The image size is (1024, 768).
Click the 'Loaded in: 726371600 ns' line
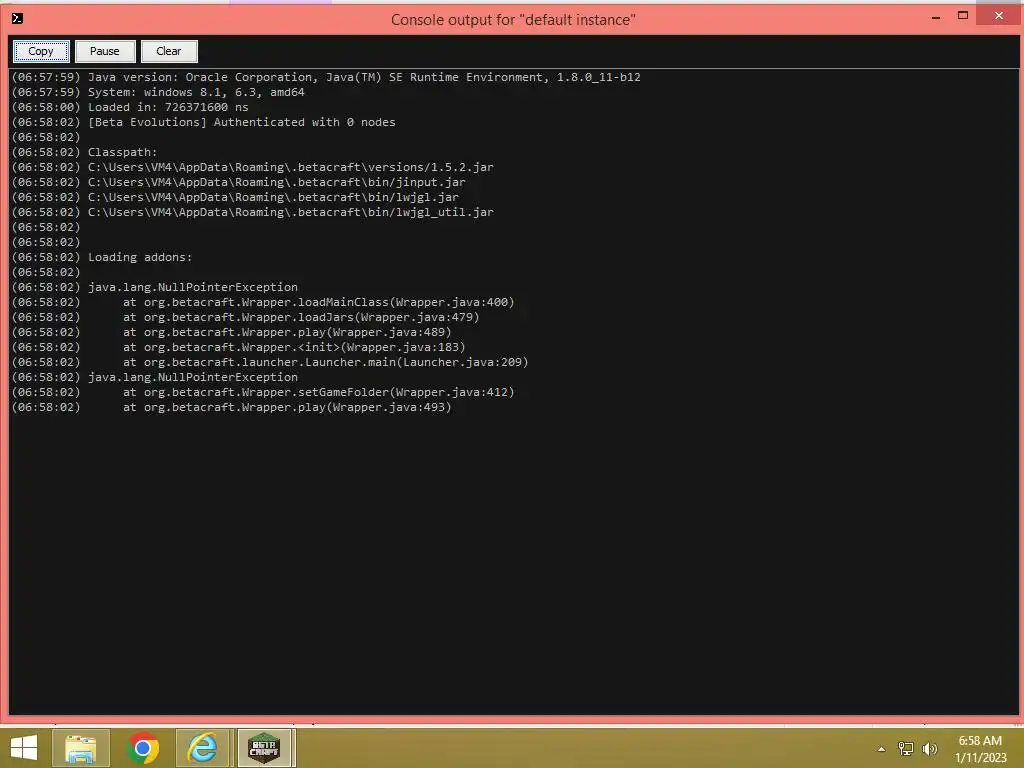[130, 107]
